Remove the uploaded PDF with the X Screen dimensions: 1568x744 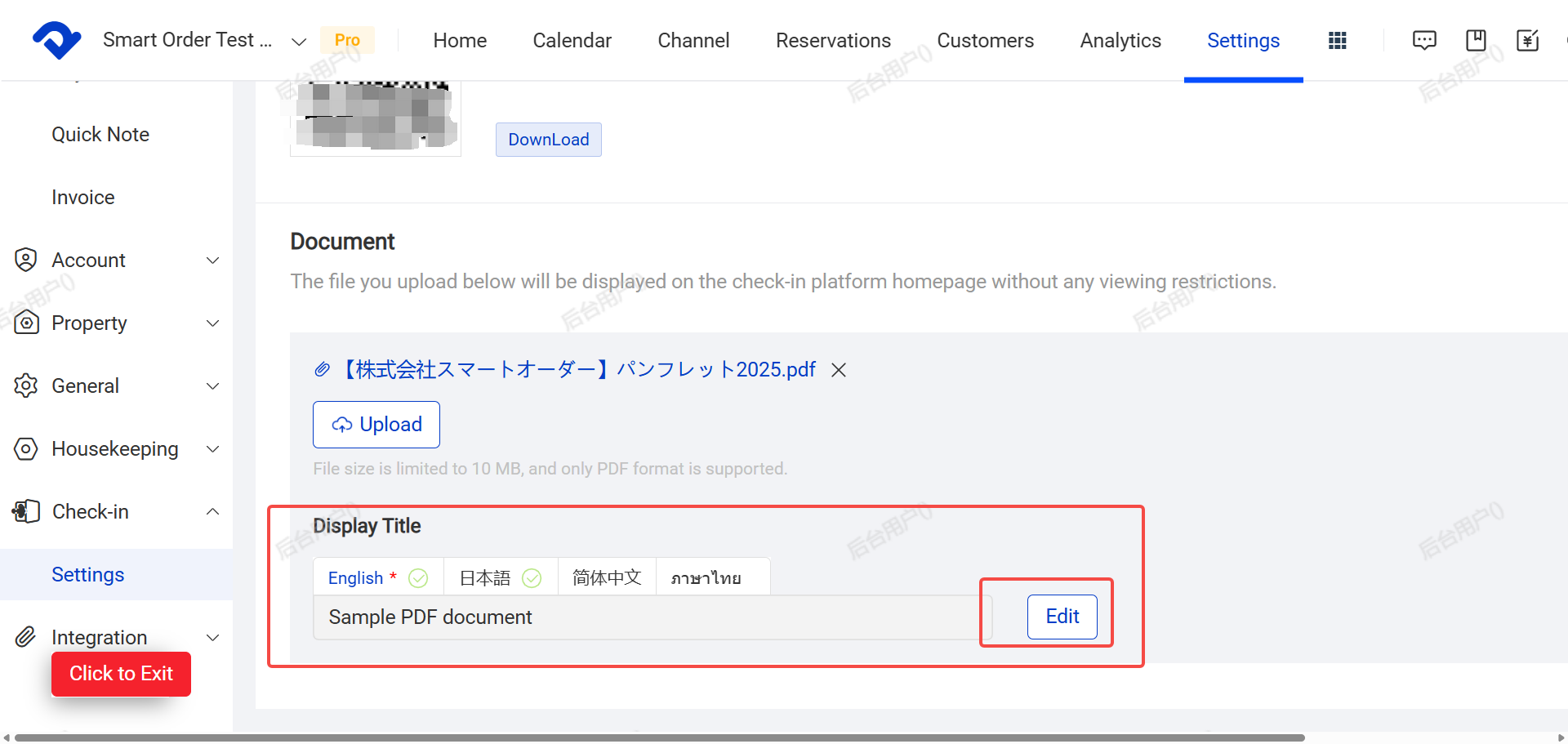pyautogui.click(x=838, y=370)
